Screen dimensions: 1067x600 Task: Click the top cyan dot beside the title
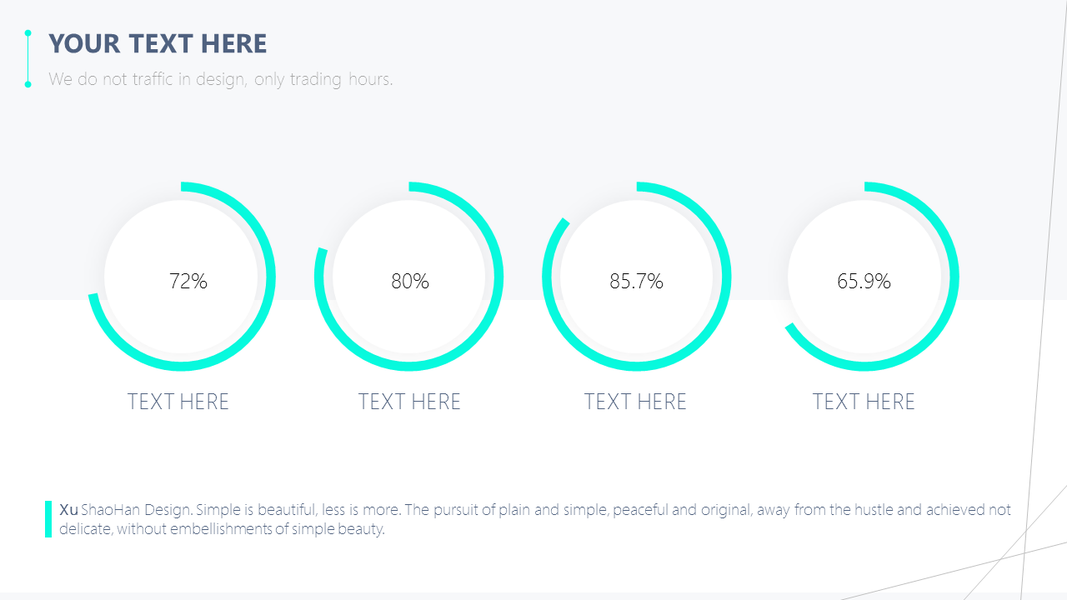28,33
